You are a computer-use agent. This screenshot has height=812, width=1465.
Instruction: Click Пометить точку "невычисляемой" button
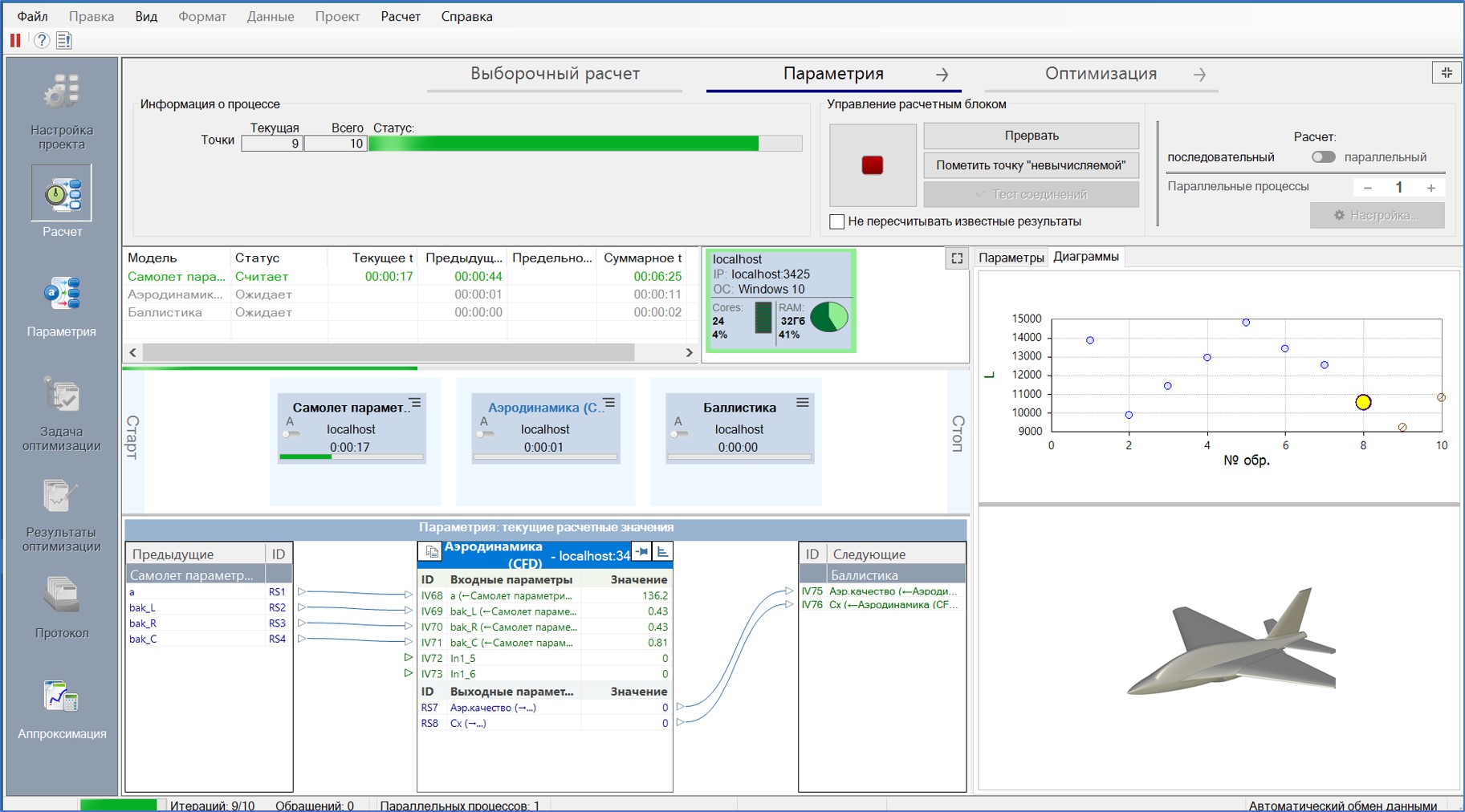[x=1031, y=165]
